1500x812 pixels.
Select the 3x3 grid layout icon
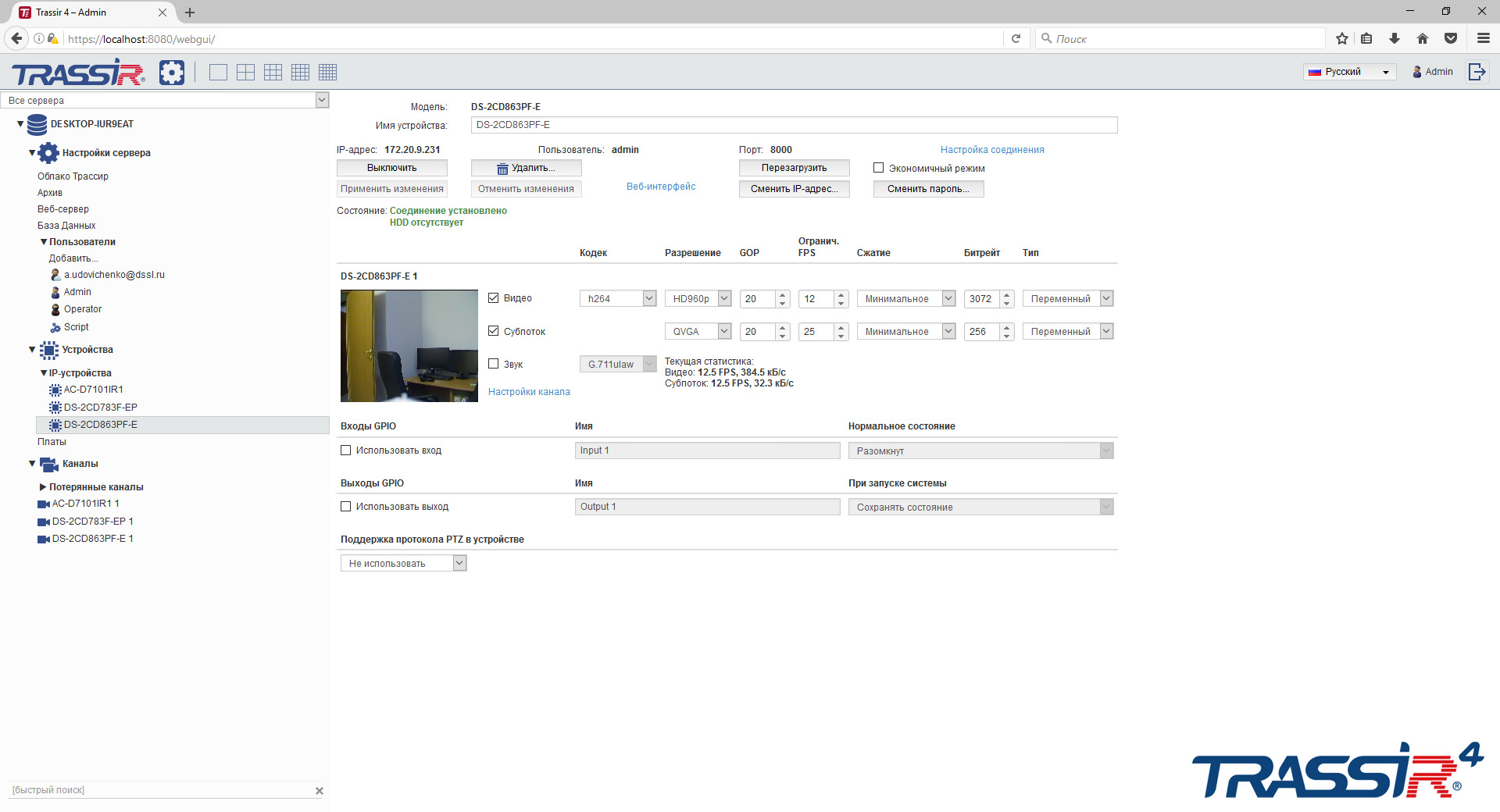(x=273, y=72)
